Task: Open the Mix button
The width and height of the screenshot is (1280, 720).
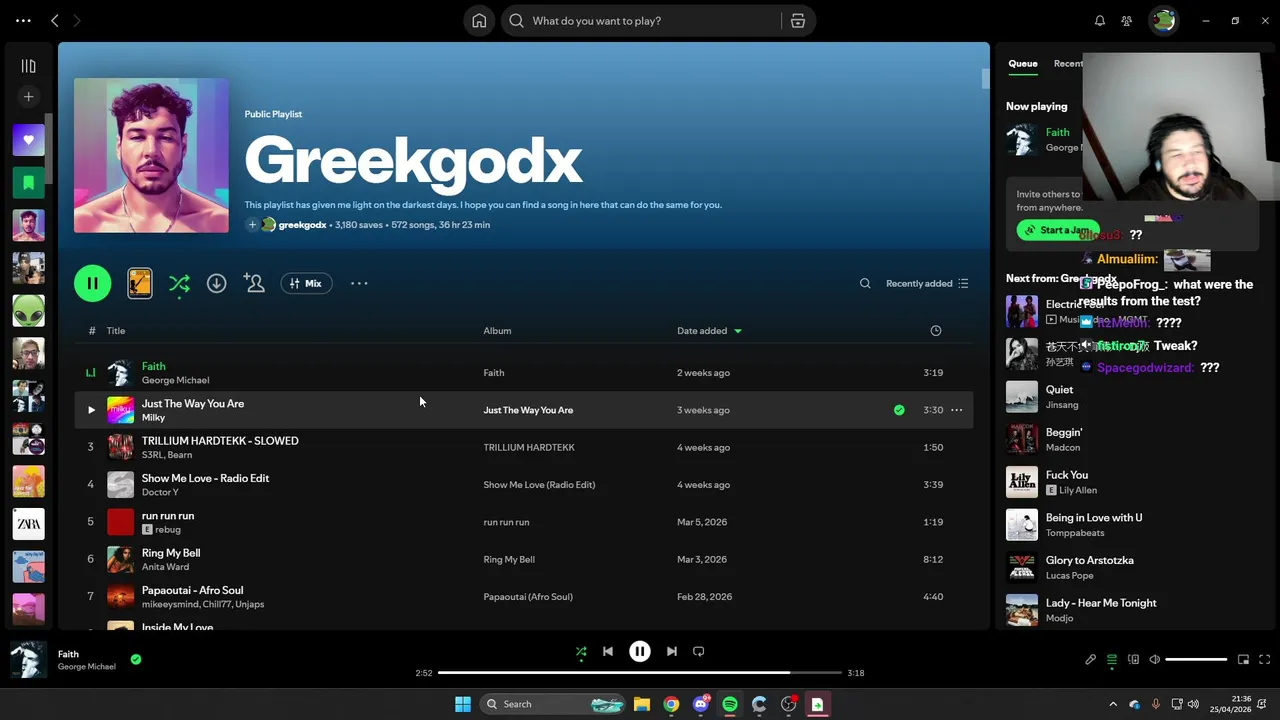Action: tap(306, 284)
